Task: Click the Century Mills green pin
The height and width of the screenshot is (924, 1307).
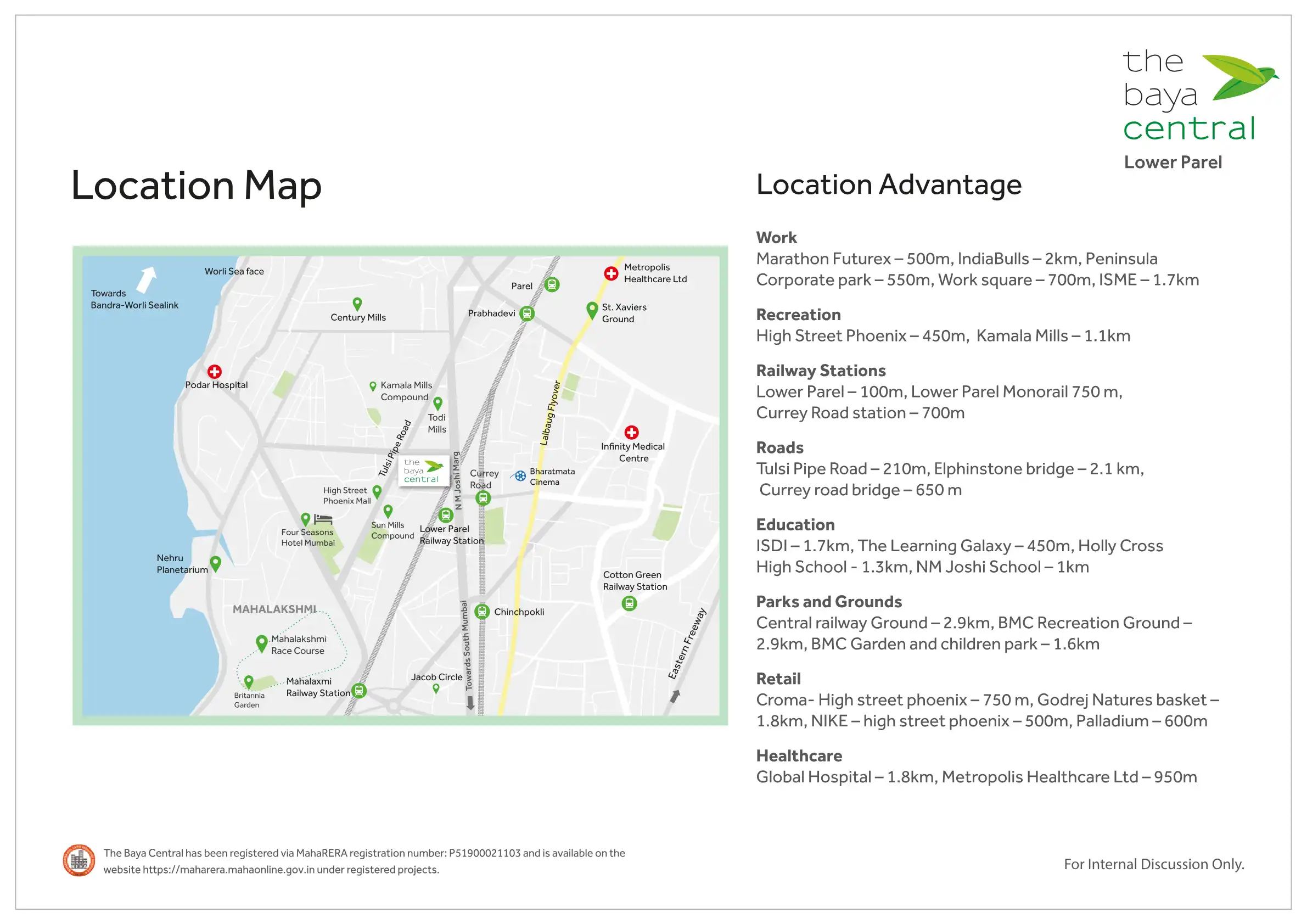Action: 357,304
